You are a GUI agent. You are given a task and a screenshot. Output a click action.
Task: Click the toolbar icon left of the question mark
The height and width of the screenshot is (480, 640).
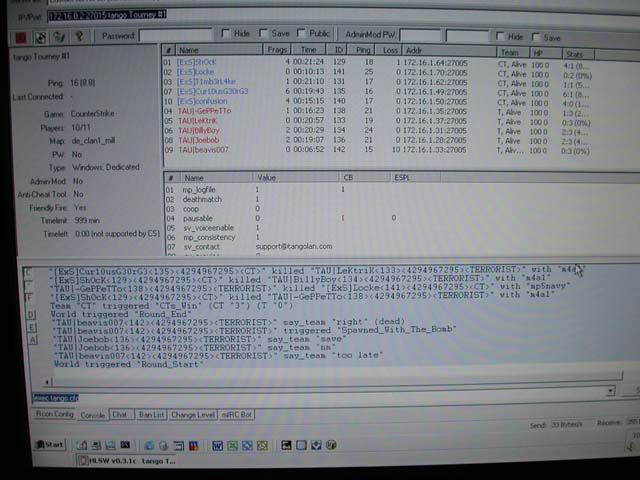59,37
